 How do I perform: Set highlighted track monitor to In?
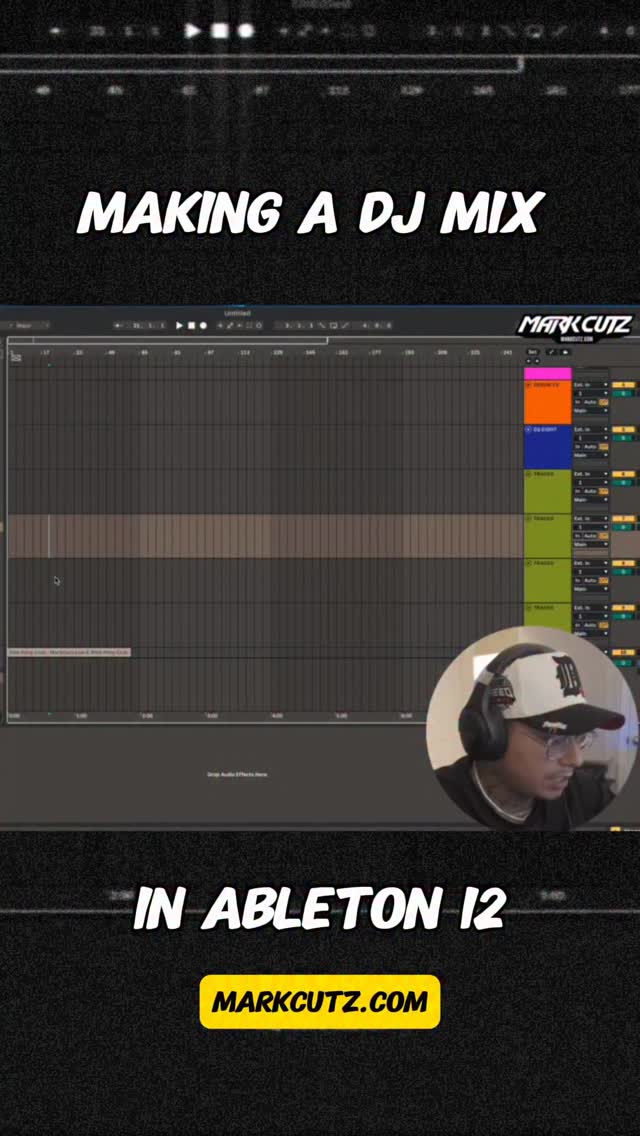[x=578, y=535]
